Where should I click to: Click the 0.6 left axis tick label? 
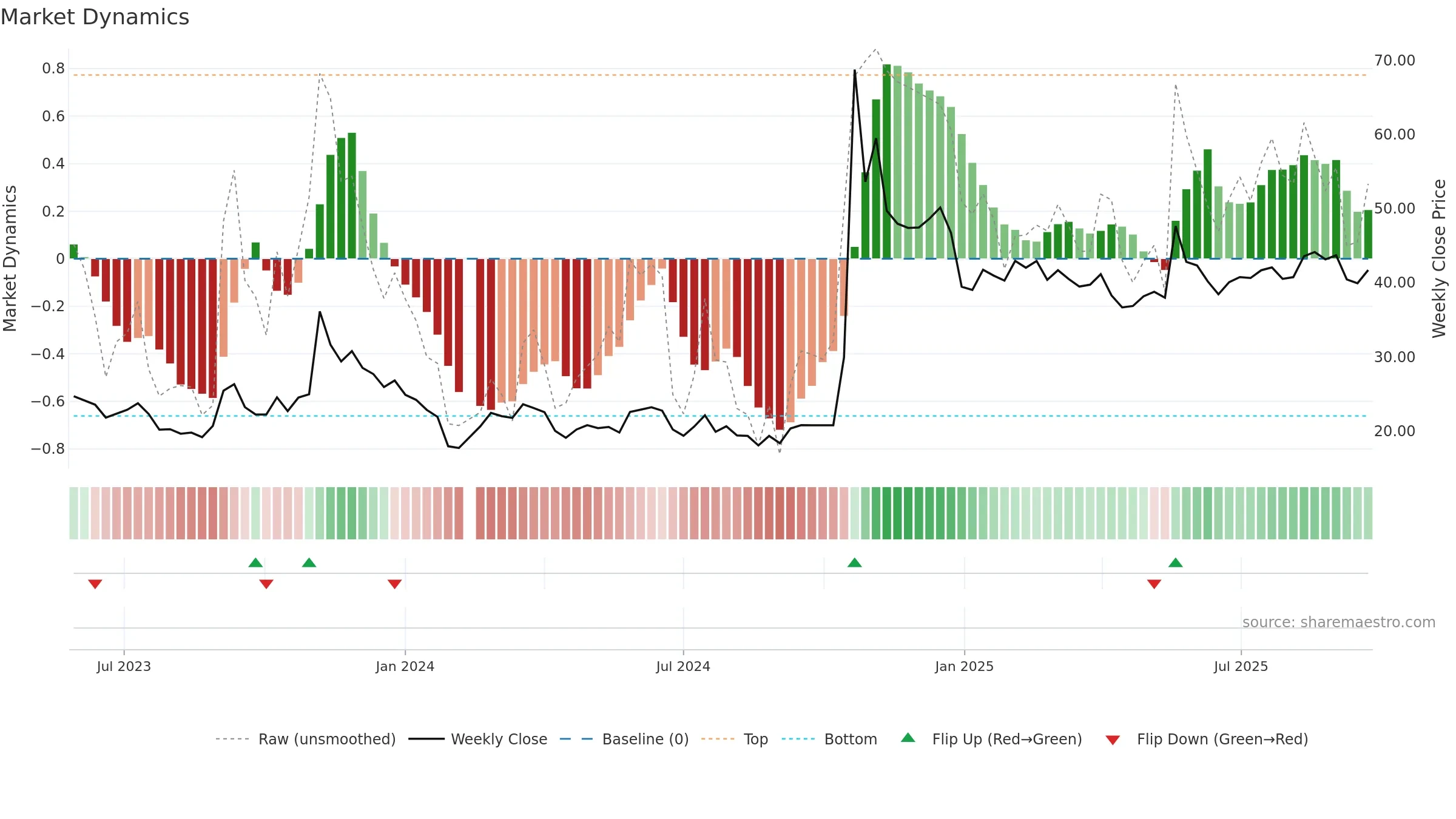tap(53, 116)
